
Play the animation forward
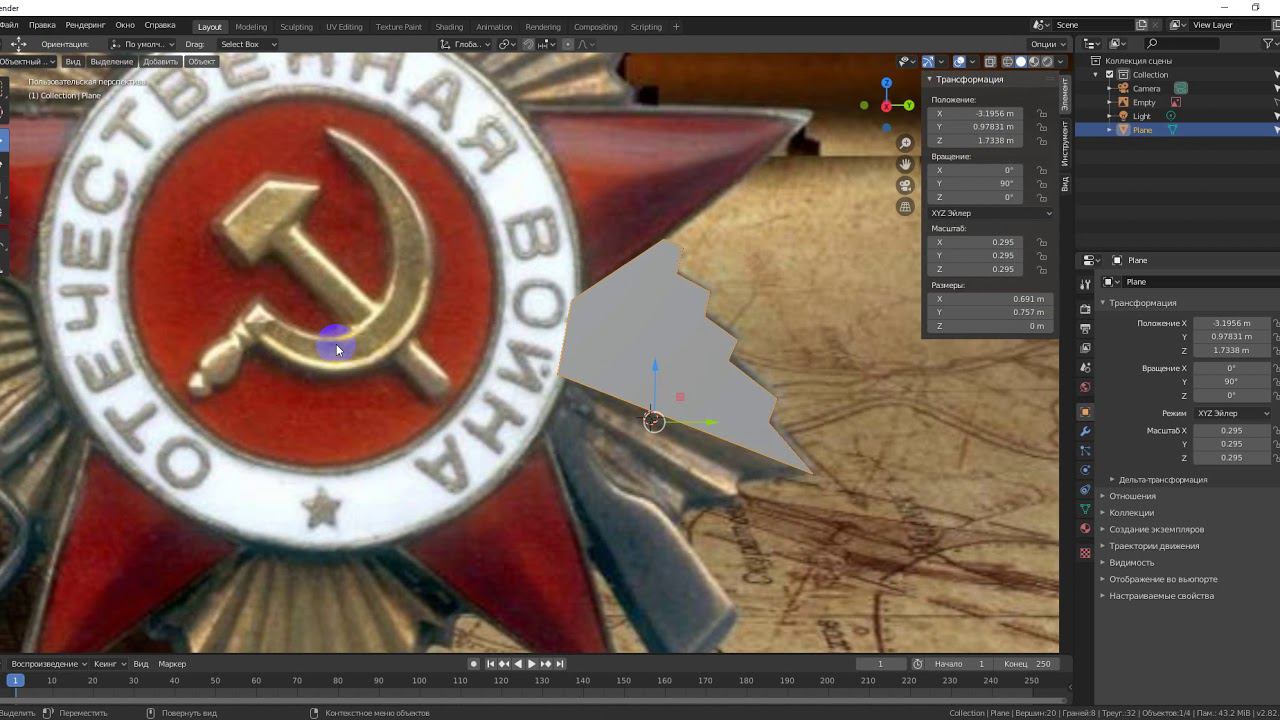click(532, 664)
